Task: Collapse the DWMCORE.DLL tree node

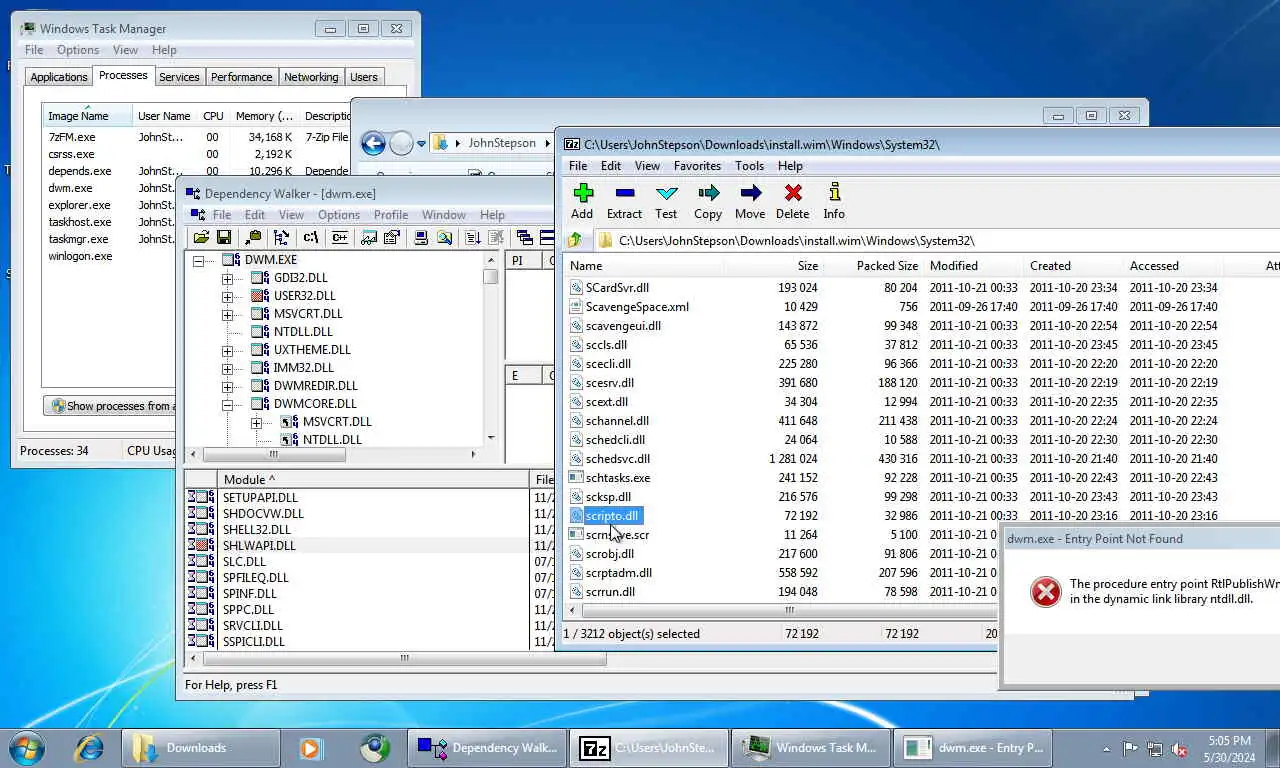Action: 227,404
